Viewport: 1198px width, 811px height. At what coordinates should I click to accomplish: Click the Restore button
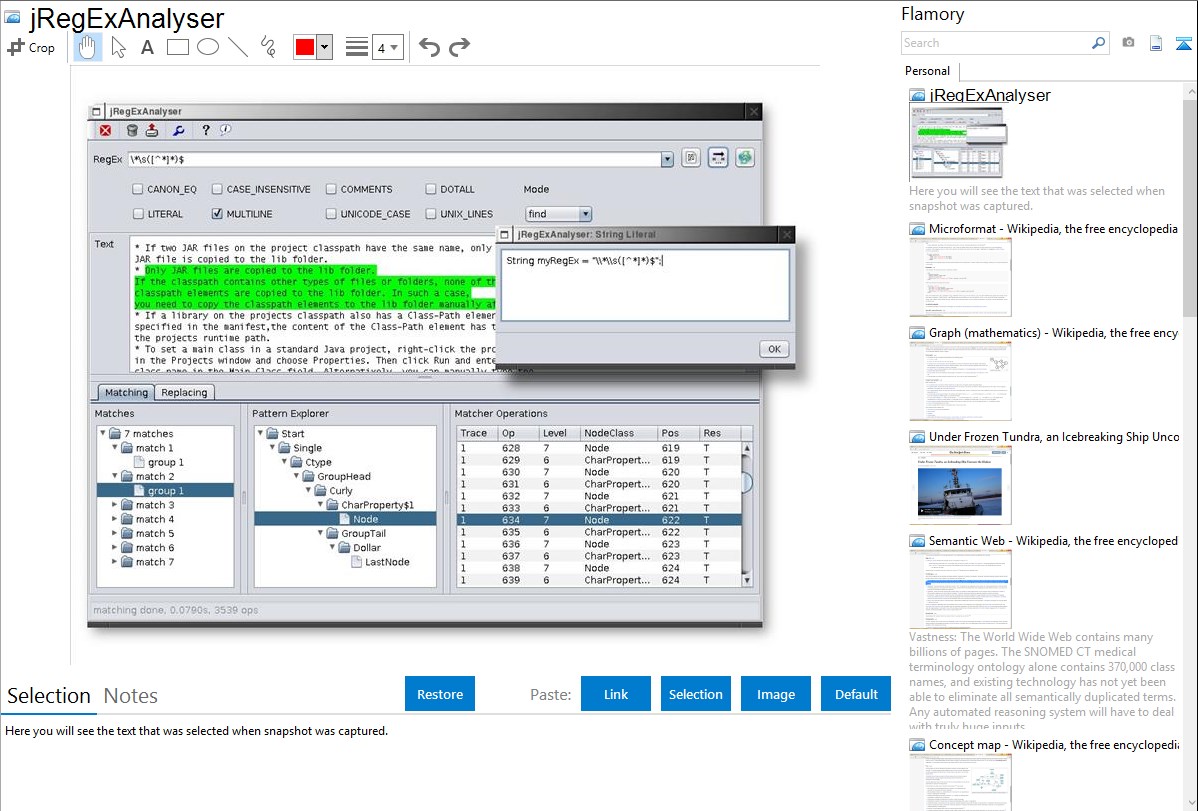tap(440, 694)
